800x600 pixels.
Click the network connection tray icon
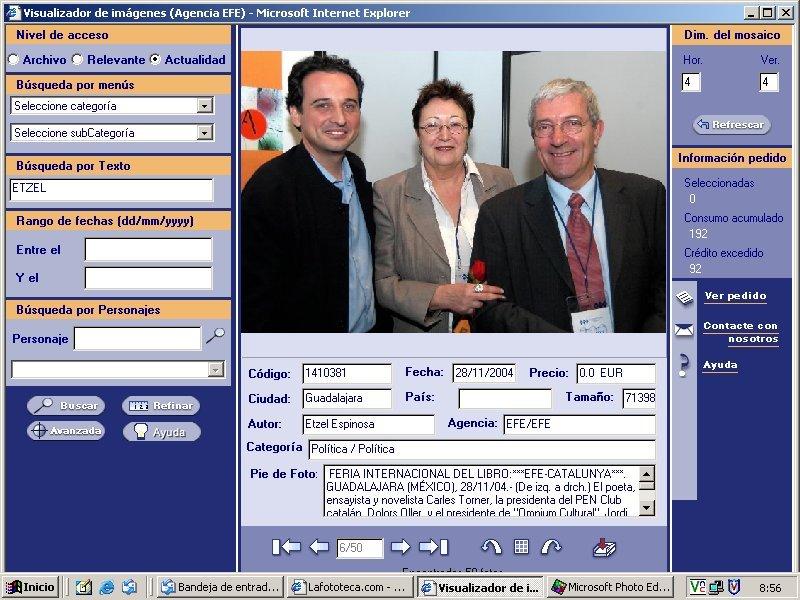point(716,587)
